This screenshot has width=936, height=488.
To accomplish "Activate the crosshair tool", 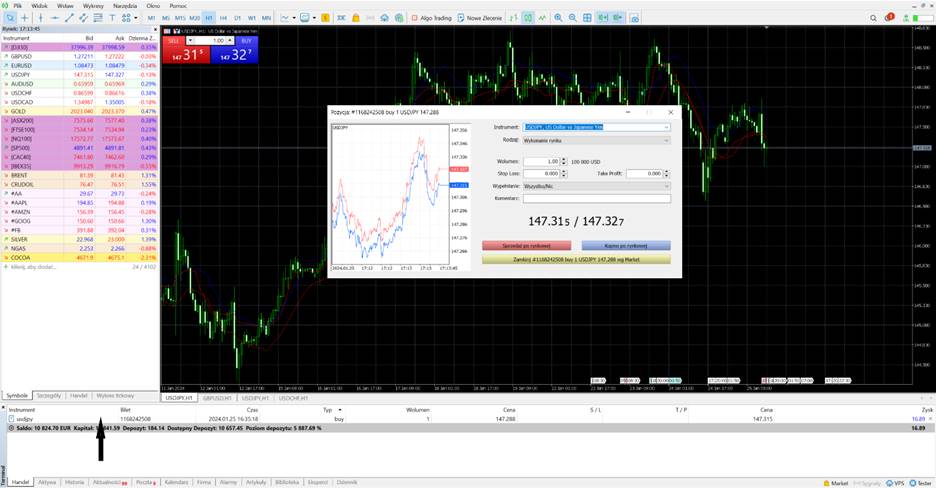I will coord(25,18).
